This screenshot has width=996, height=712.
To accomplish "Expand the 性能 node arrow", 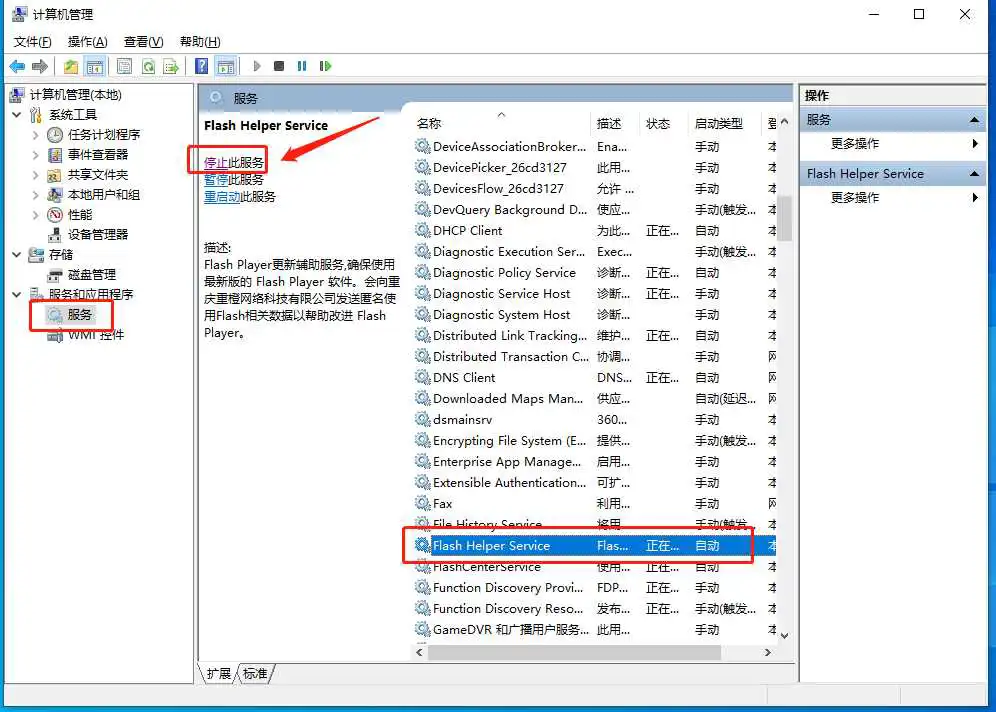I will (36, 215).
